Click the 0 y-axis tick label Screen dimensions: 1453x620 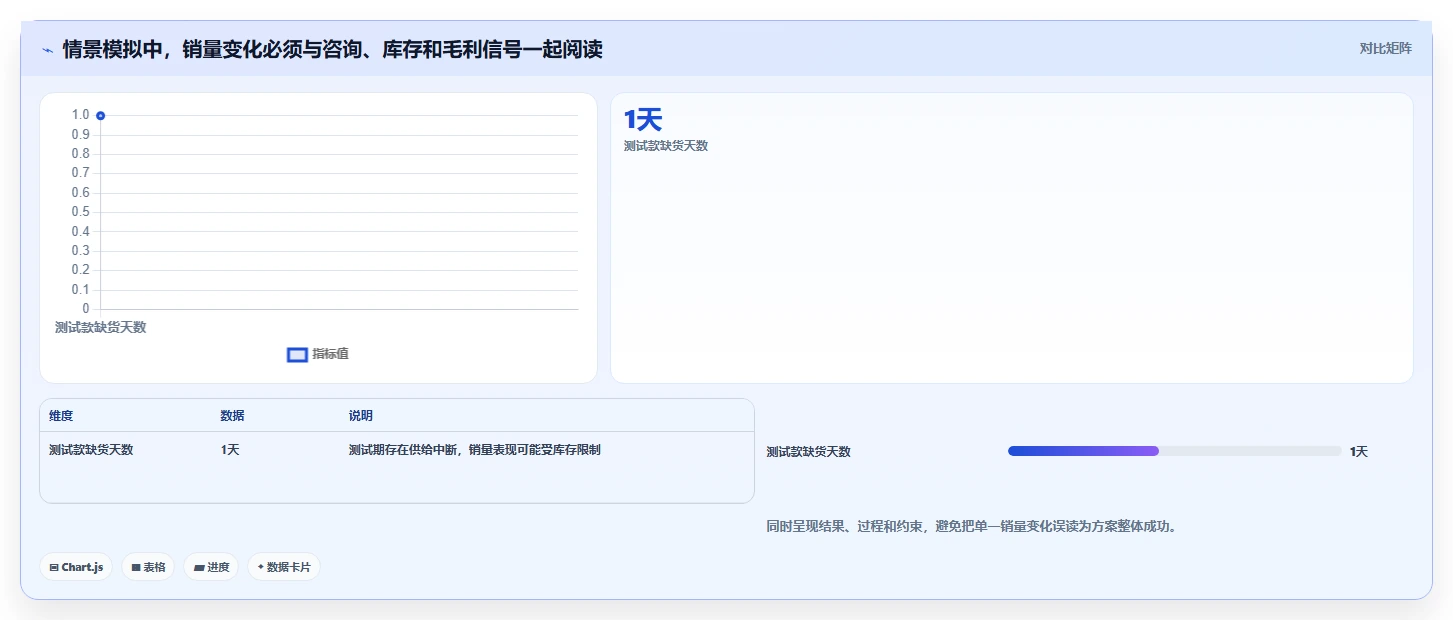86,308
